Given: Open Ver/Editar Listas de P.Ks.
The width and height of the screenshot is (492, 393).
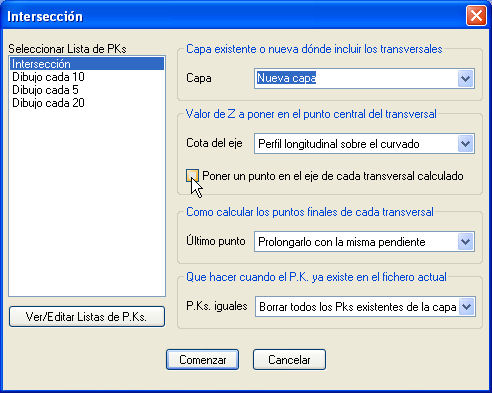Looking at the screenshot, I should click(87, 316).
